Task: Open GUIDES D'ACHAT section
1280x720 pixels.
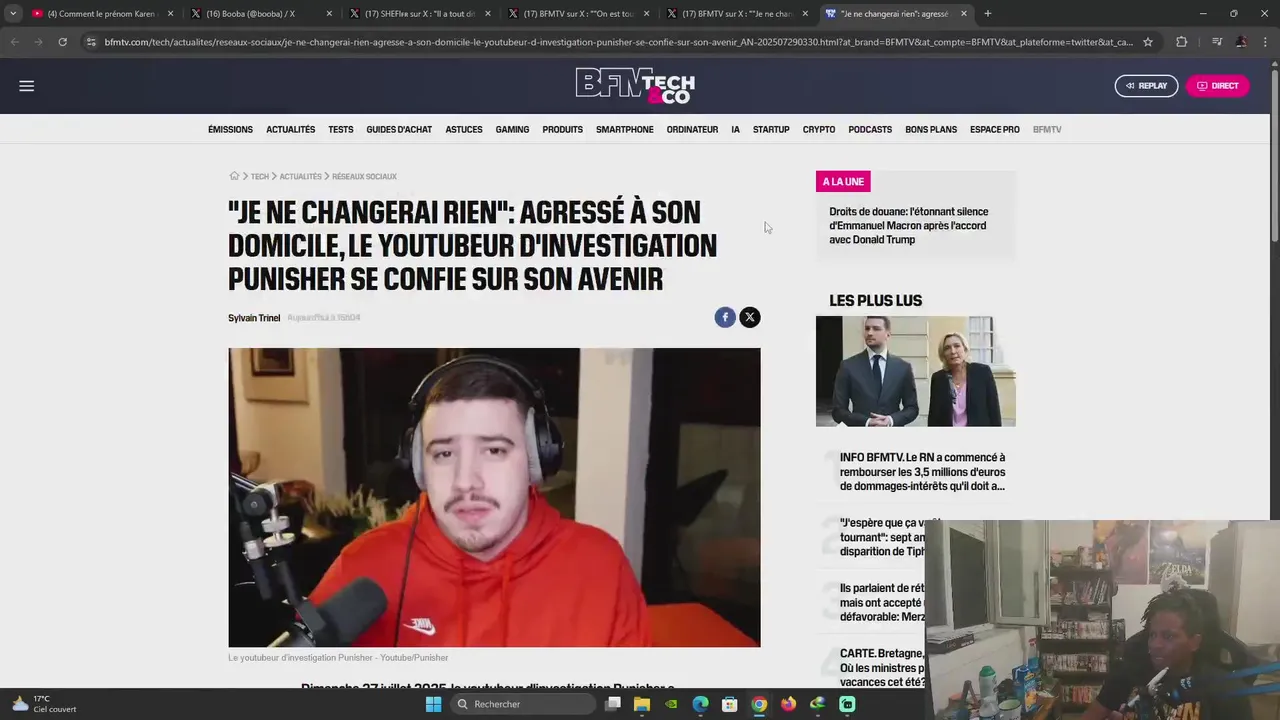Action: pos(399,130)
